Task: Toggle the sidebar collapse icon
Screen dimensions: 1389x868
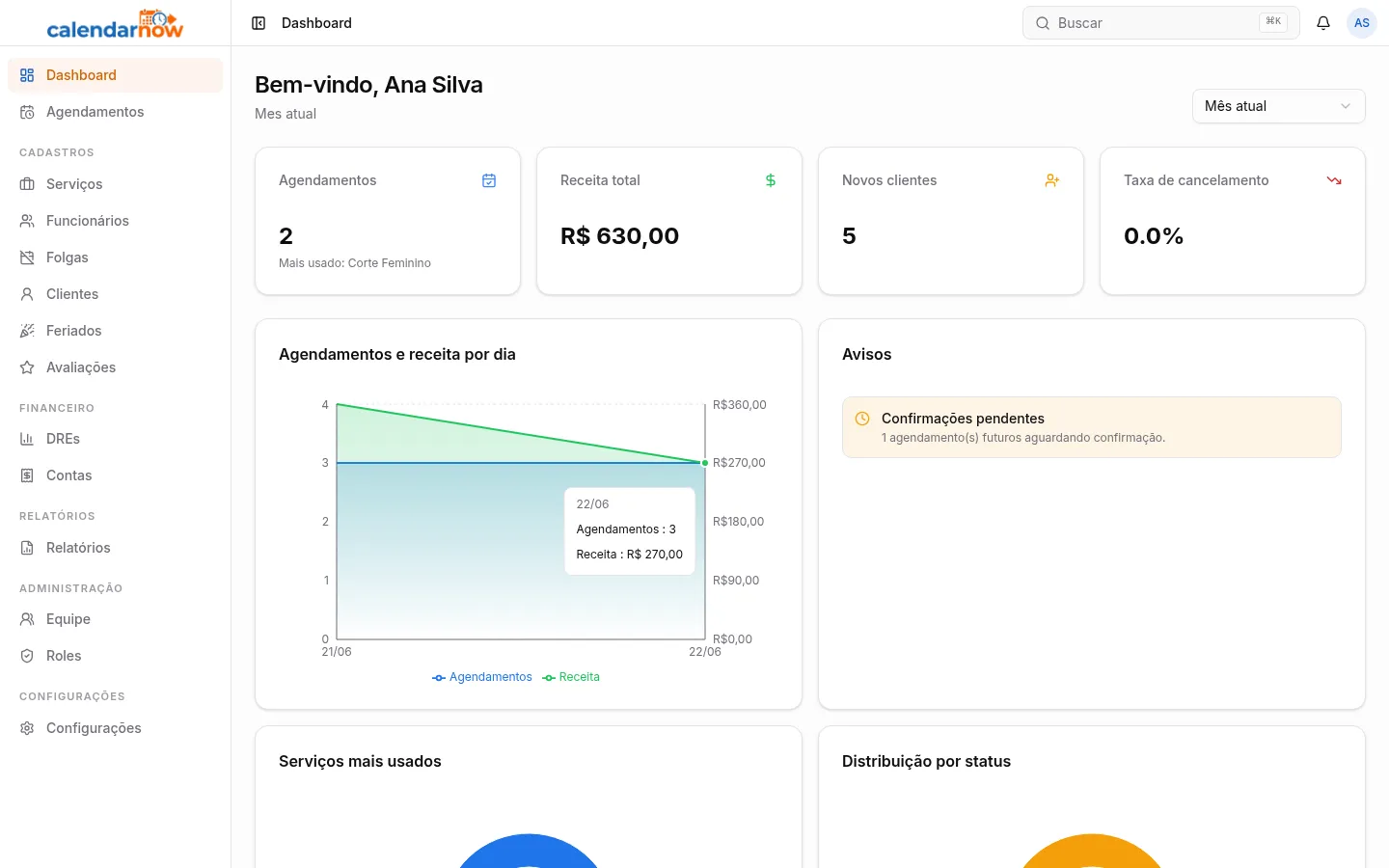Action: point(259,23)
